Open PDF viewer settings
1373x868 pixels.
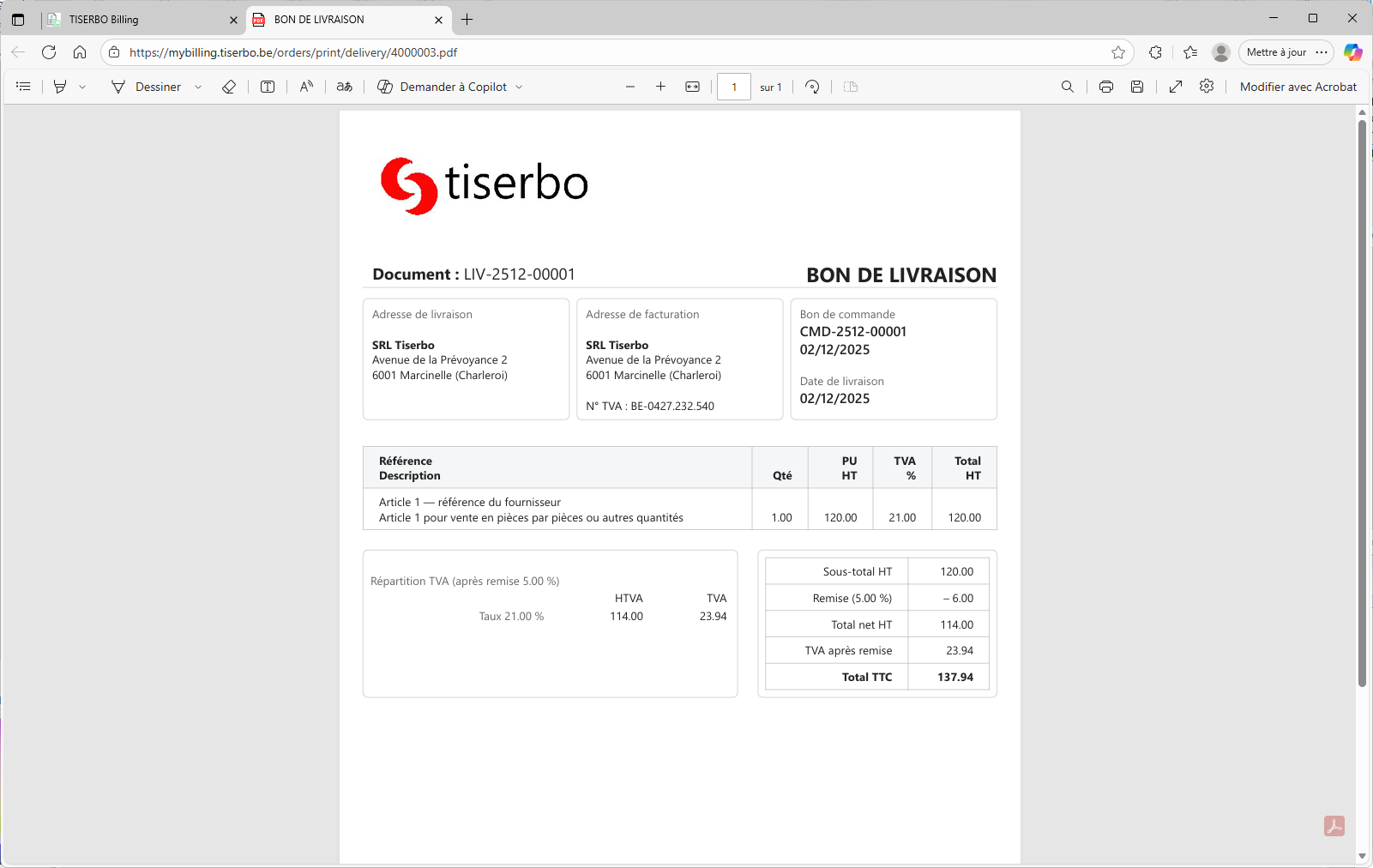(x=1207, y=86)
